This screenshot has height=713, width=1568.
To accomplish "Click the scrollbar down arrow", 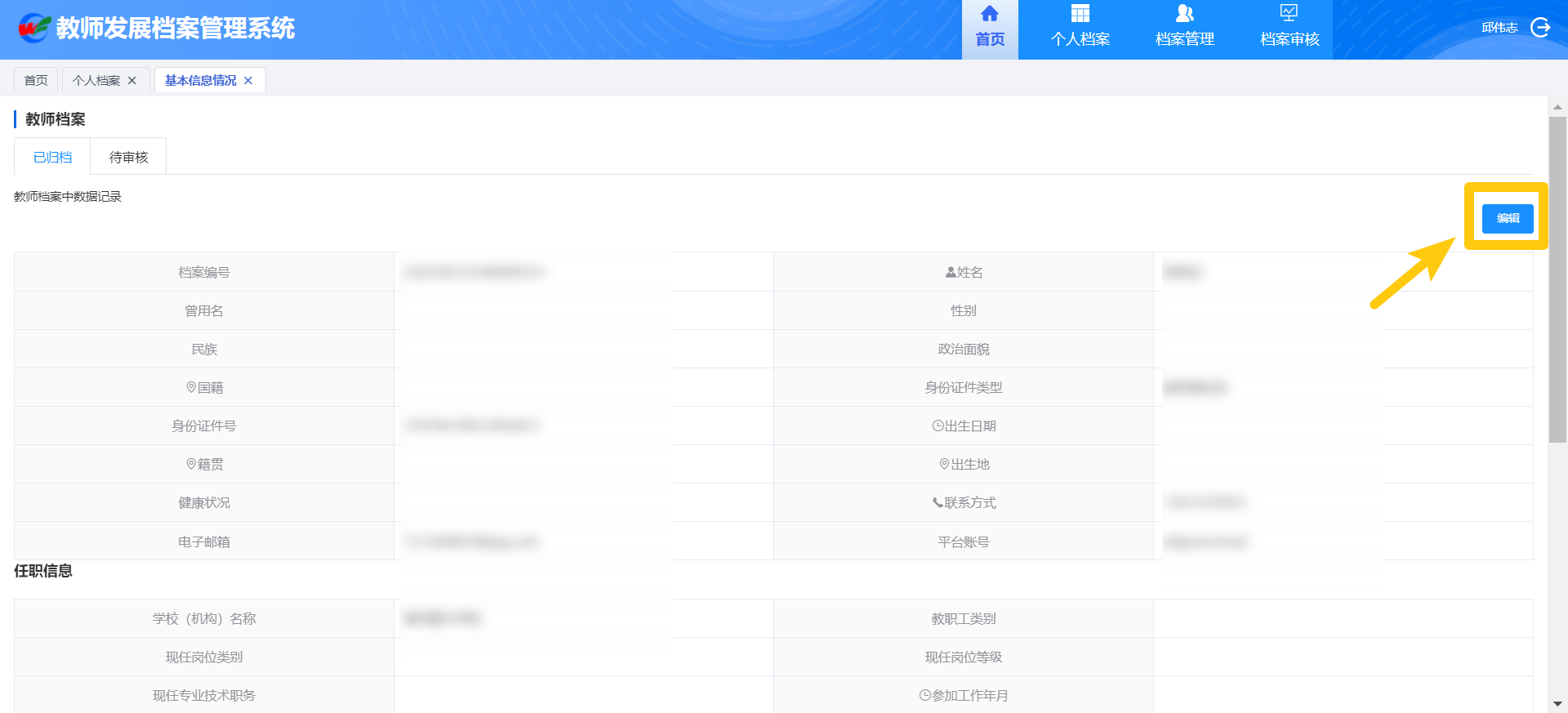I will click(x=1557, y=703).
